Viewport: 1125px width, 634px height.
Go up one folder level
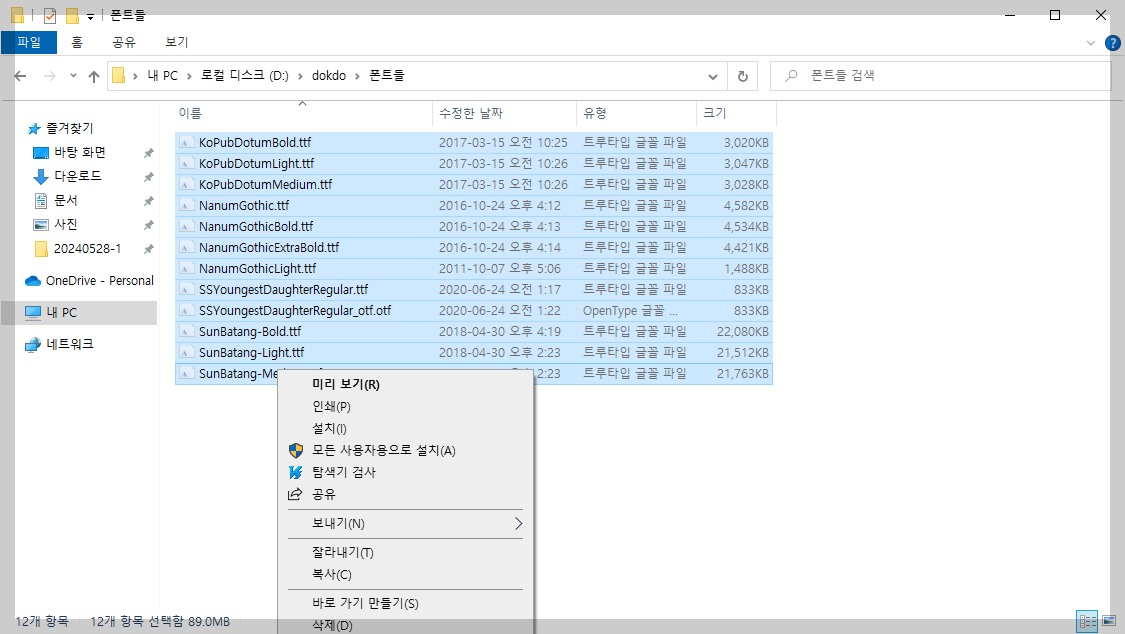tap(94, 76)
